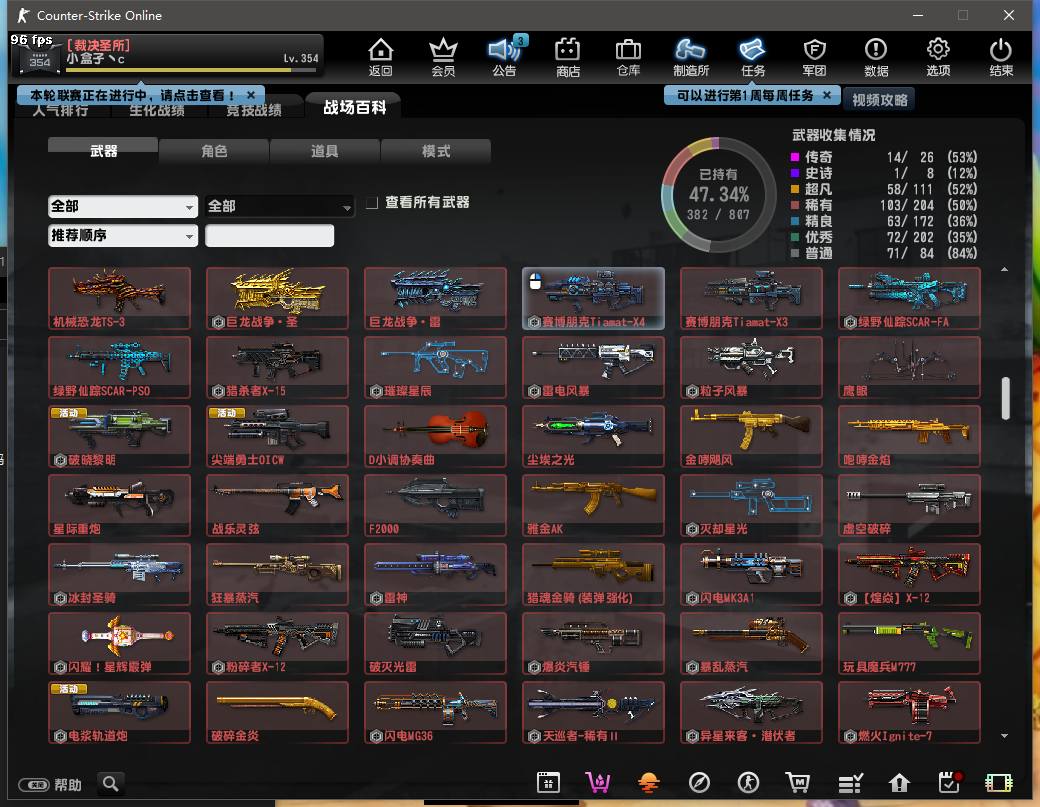Screen dimensions: 1040x807
Task: Click the 返回 home icon
Action: [381, 58]
